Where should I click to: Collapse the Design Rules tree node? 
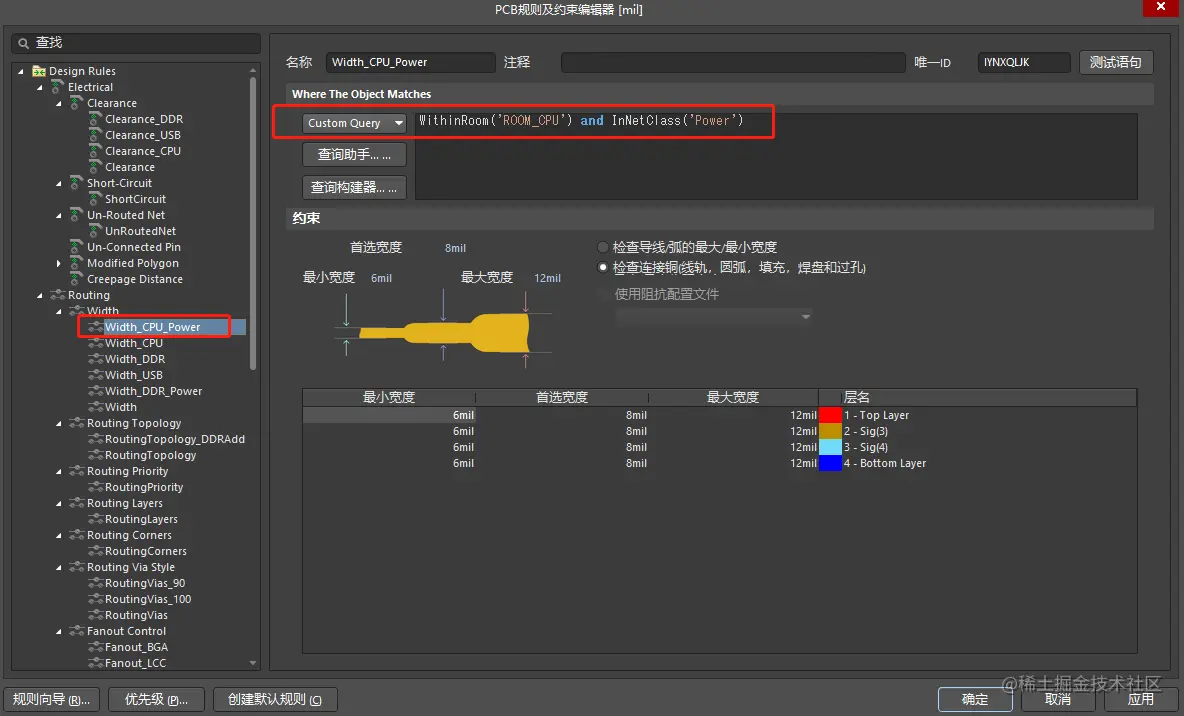(21, 71)
